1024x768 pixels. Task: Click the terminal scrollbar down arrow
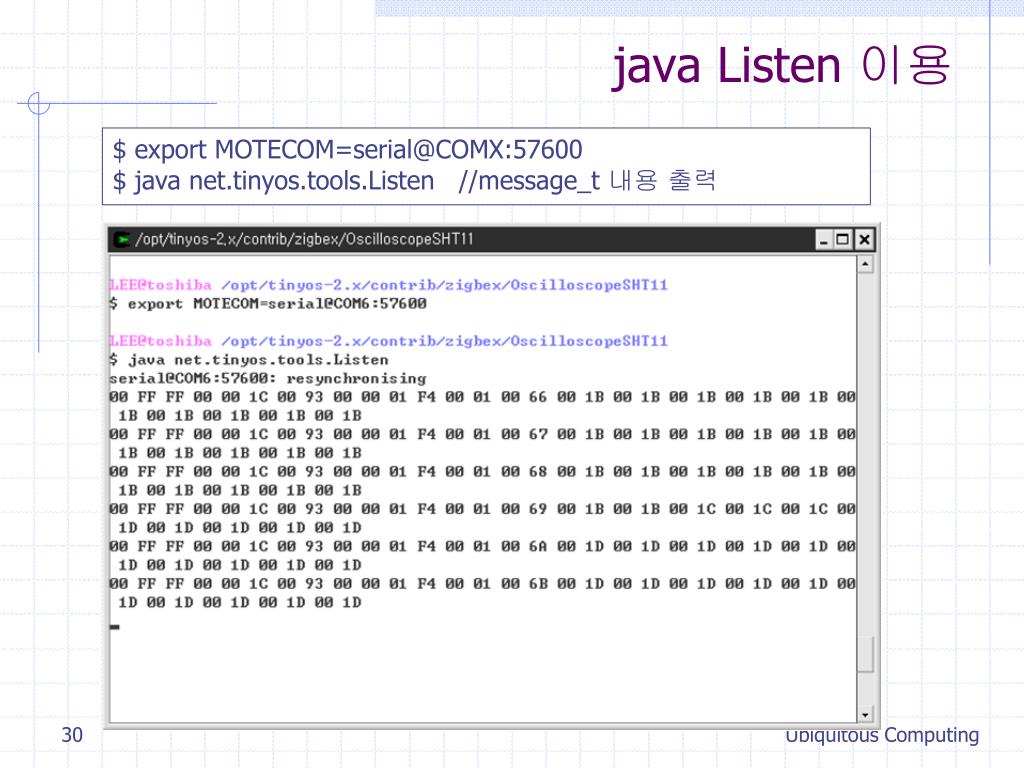(x=865, y=714)
